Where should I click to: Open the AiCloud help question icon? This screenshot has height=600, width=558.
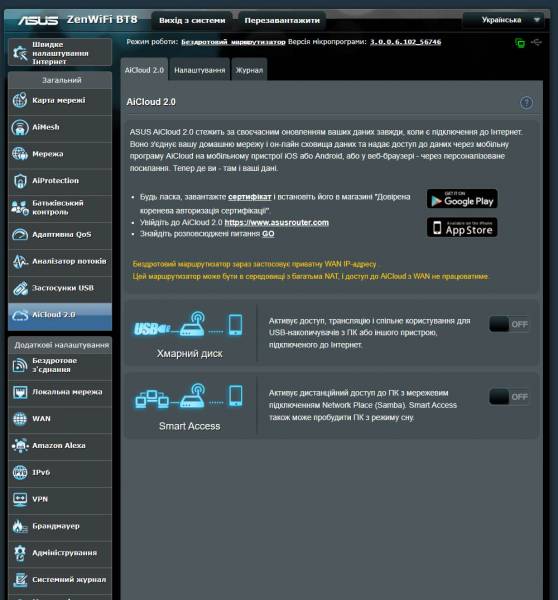(526, 103)
